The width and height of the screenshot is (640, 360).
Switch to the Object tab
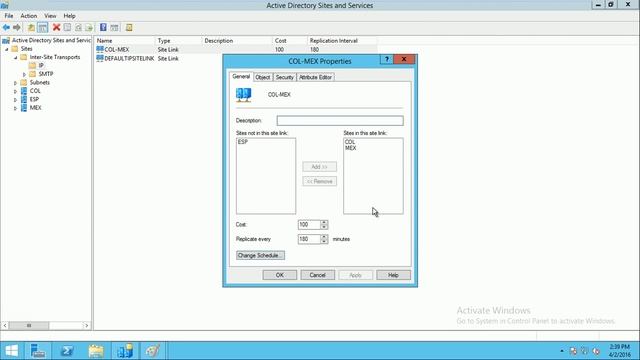point(262,77)
